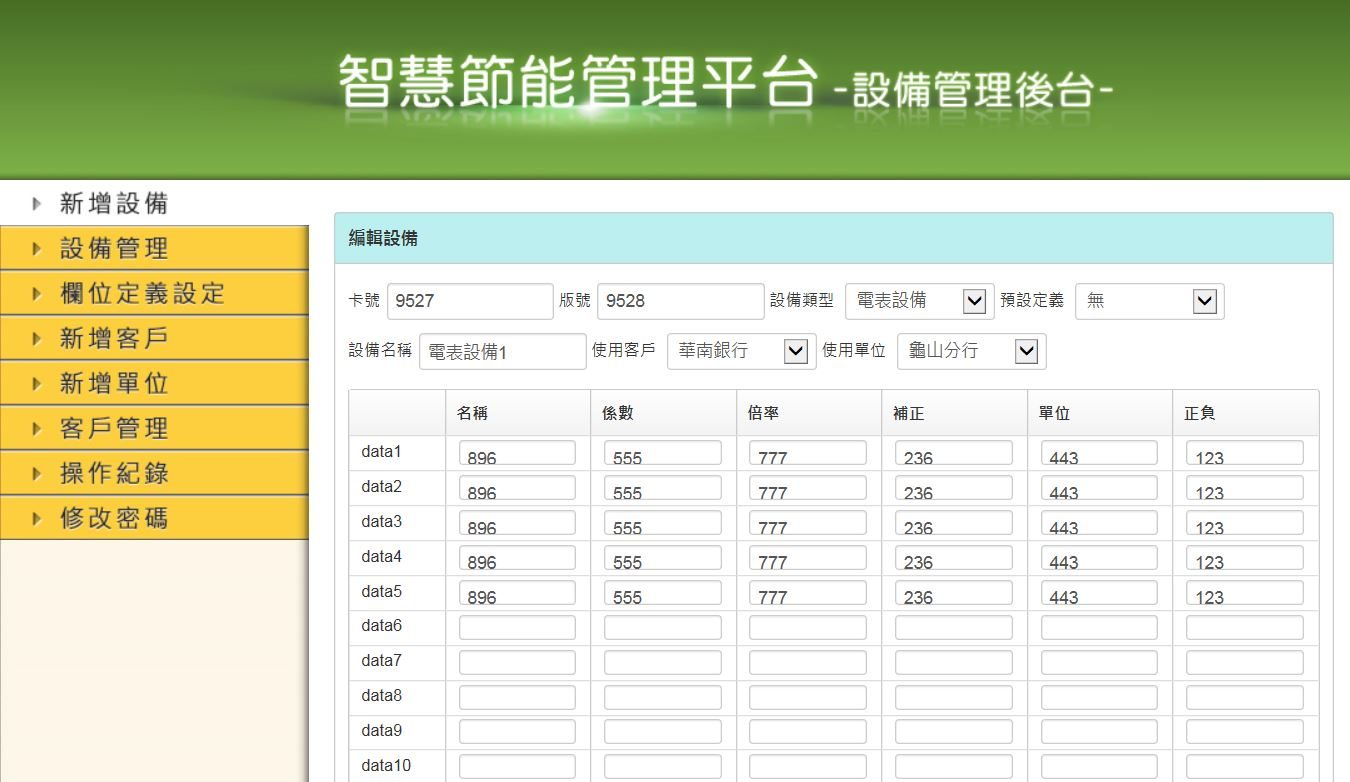This screenshot has height=782, width=1350.
Task: Click the empty data9 單位 field
Action: pyautogui.click(x=1099, y=733)
